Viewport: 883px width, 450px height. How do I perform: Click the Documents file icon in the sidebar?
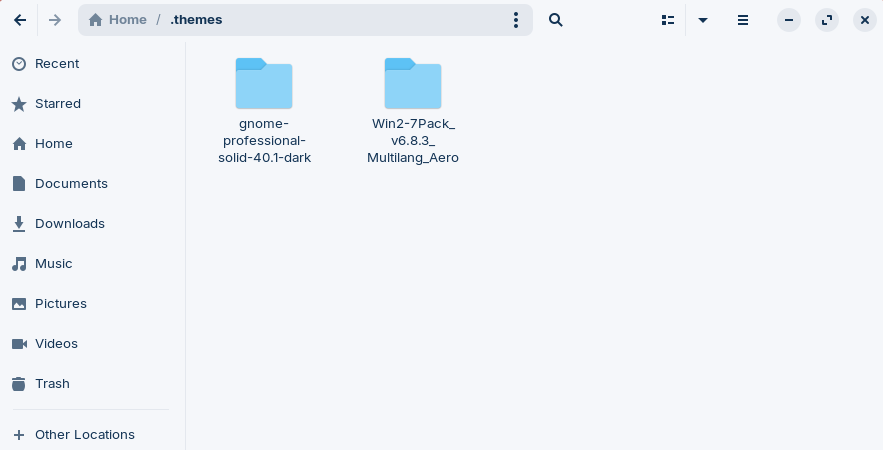coord(19,184)
